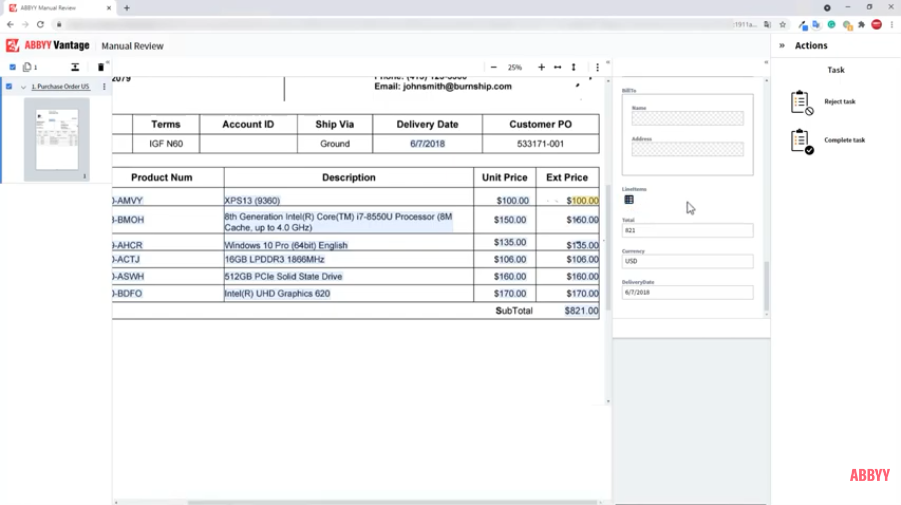Click the fields panel vertical scrollbar
901x505 pixels.
coord(766,286)
